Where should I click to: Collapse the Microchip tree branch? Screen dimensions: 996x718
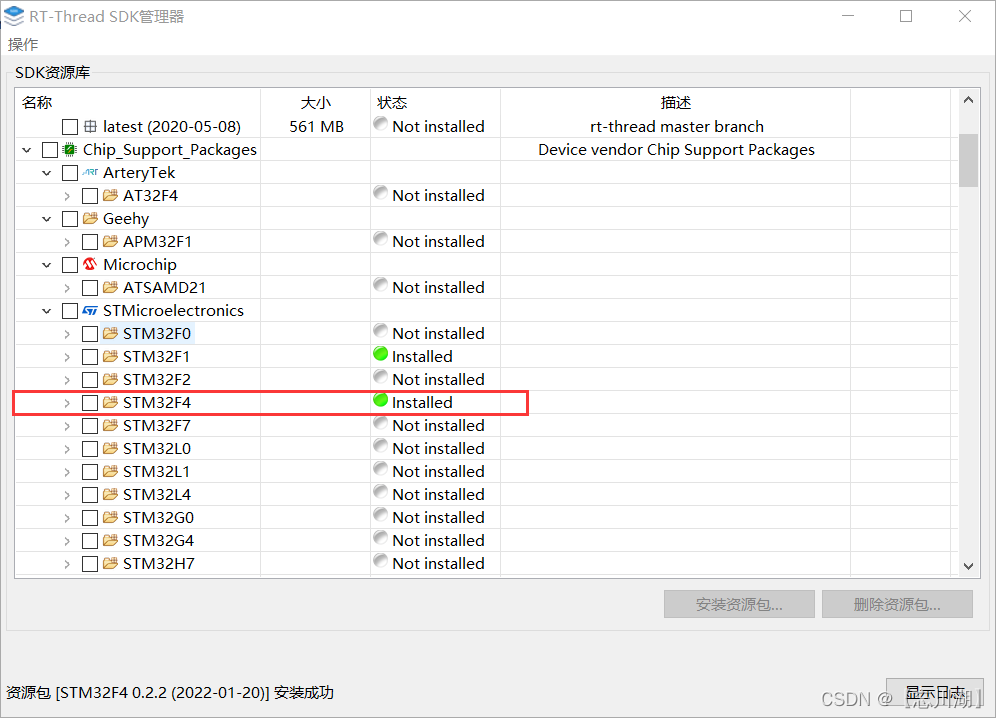pos(46,264)
